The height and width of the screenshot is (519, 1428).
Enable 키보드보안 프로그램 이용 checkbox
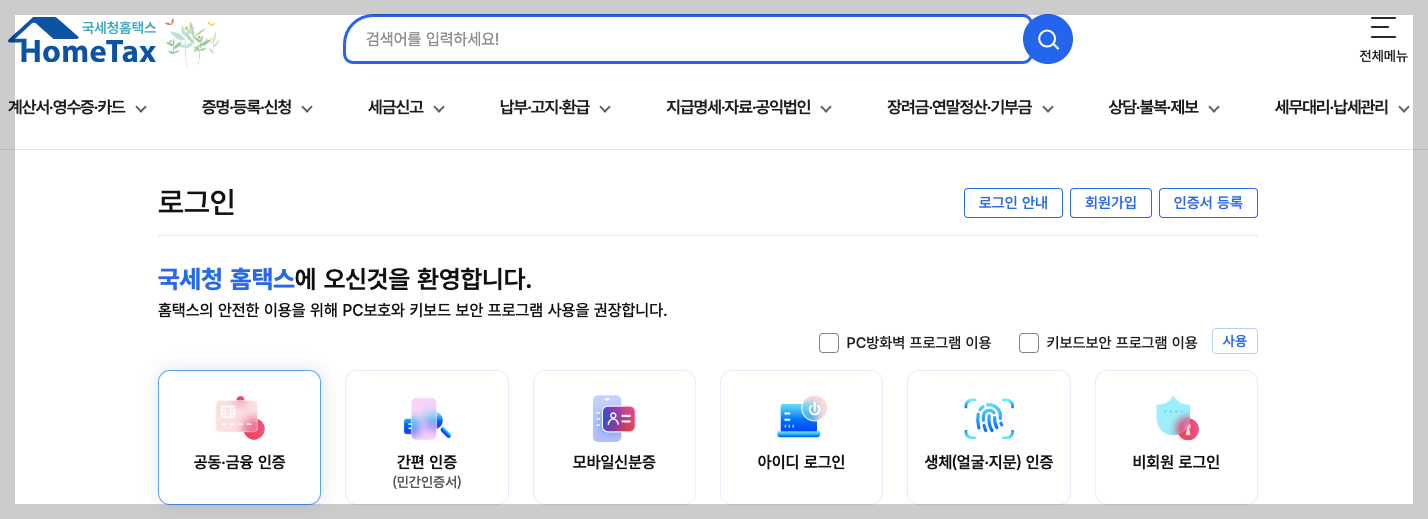pyautogui.click(x=1029, y=343)
